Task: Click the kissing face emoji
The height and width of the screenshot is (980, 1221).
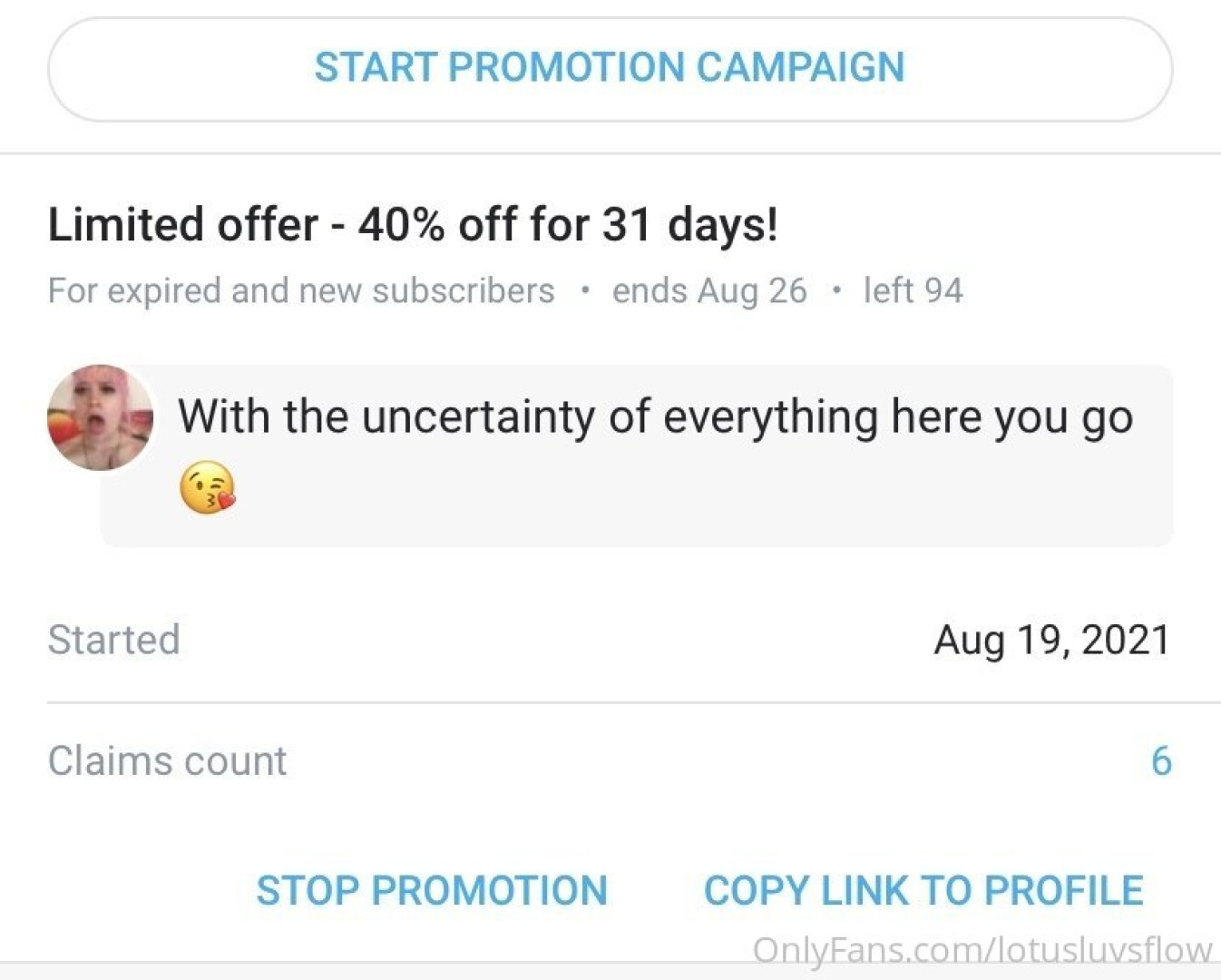Action: (208, 487)
